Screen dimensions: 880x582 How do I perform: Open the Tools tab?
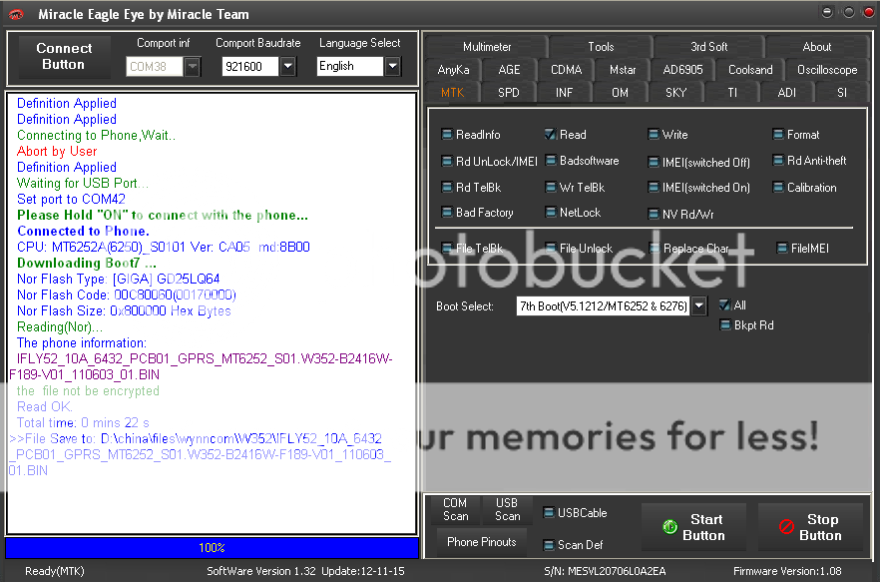click(601, 47)
